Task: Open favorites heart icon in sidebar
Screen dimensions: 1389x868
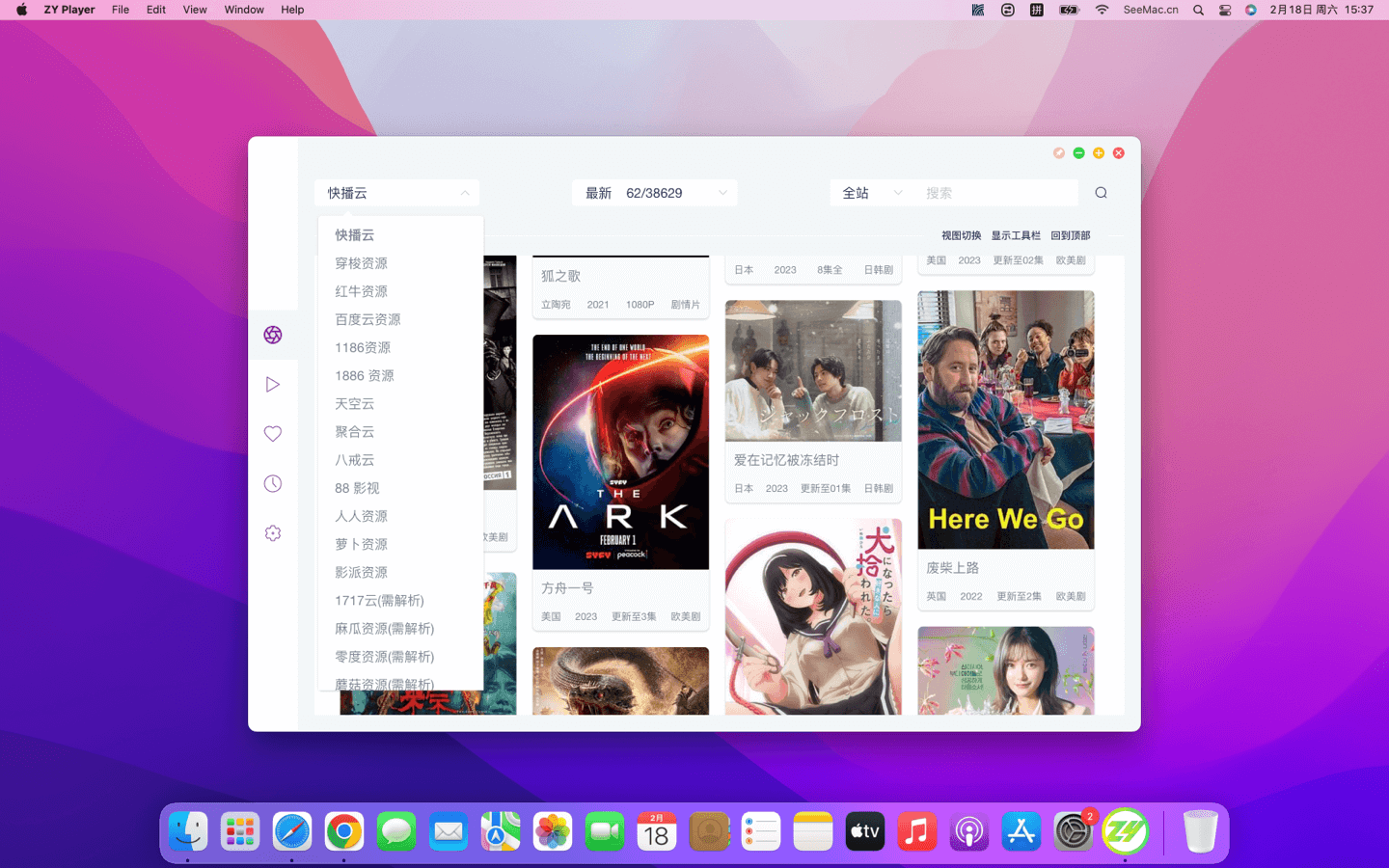Action: coord(273,434)
